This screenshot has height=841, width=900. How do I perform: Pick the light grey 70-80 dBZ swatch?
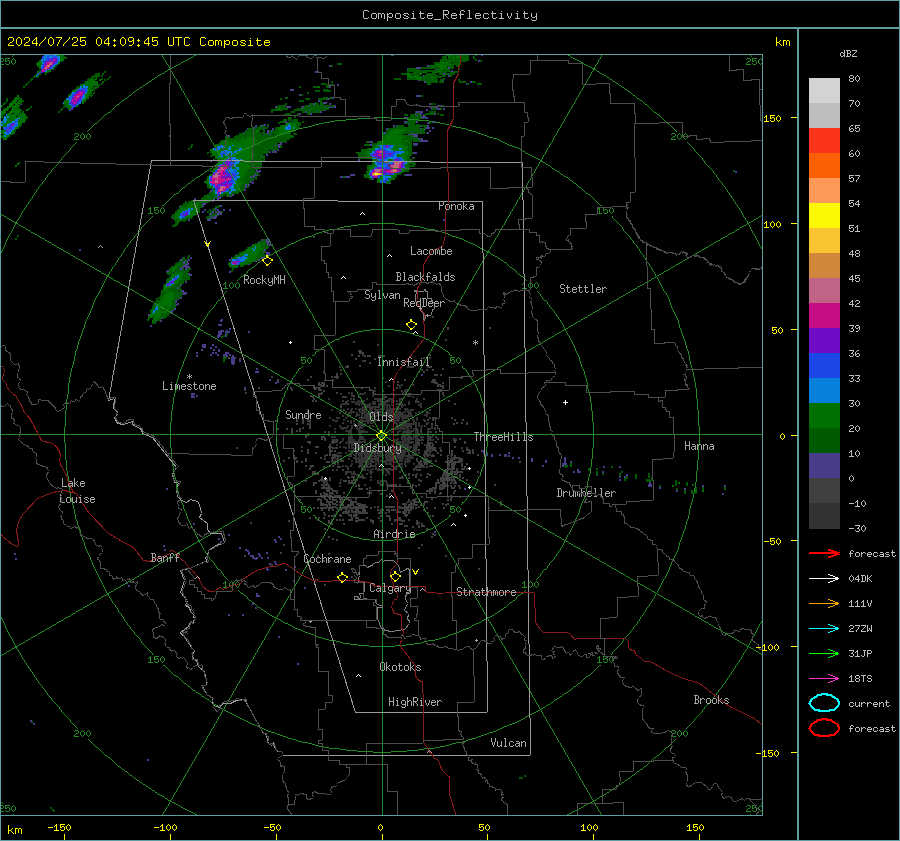pos(824,91)
